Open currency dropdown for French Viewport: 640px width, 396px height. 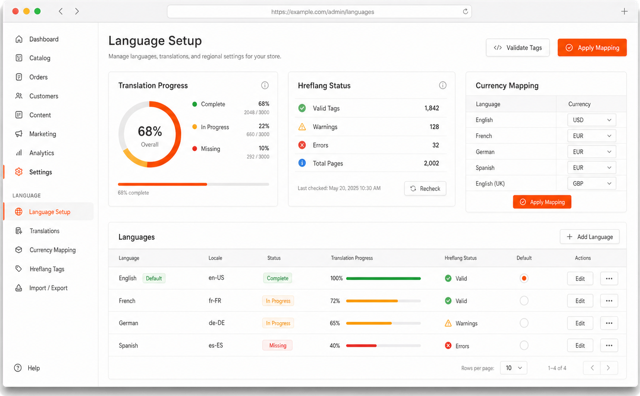(x=591, y=136)
